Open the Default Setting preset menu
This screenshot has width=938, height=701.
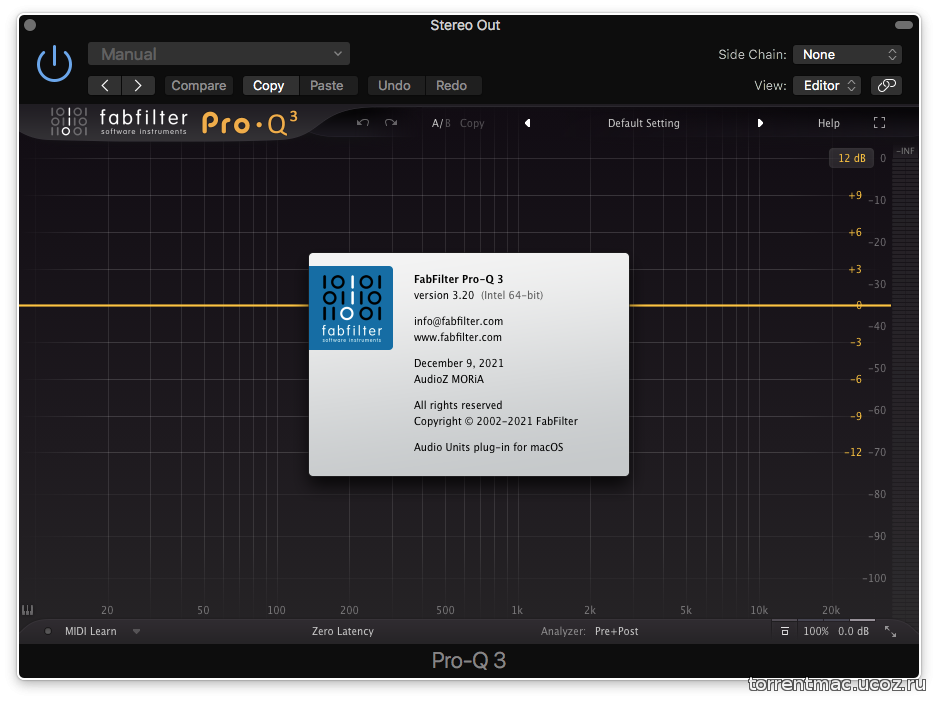(x=644, y=123)
